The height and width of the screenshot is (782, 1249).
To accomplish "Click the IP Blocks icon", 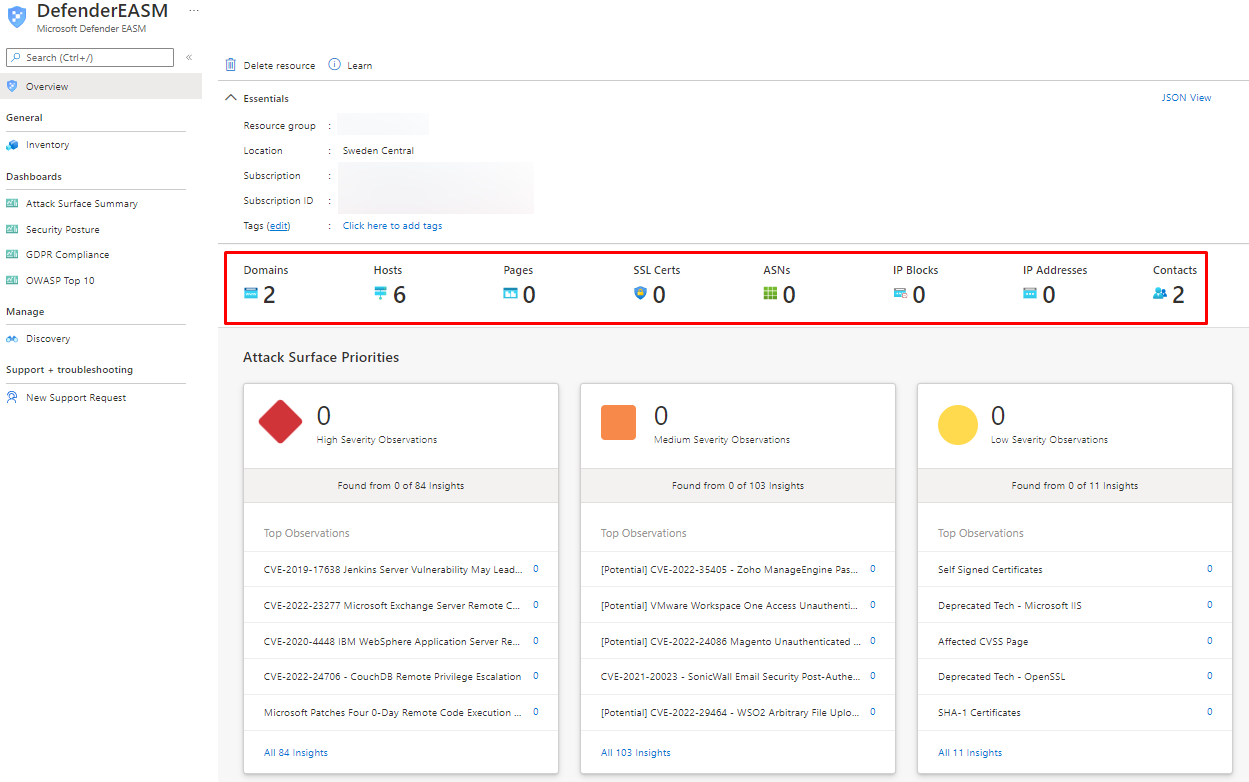I will pos(900,294).
